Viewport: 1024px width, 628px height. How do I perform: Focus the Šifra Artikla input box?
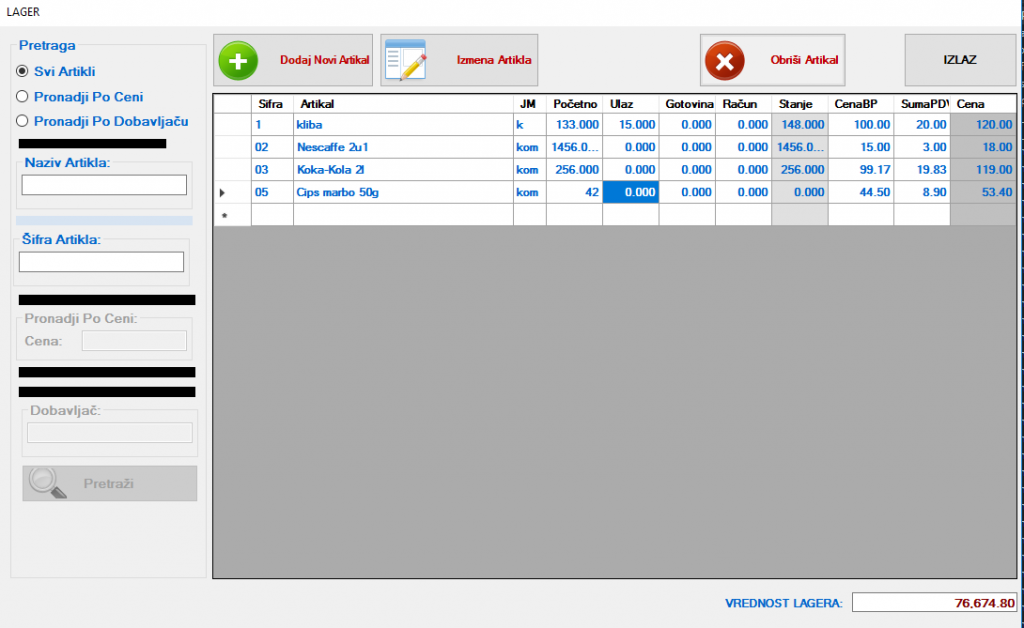click(x=101, y=262)
